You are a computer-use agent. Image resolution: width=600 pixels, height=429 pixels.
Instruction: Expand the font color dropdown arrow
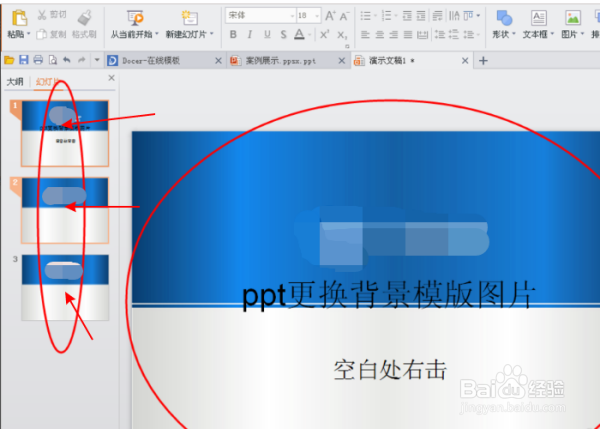click(x=309, y=35)
